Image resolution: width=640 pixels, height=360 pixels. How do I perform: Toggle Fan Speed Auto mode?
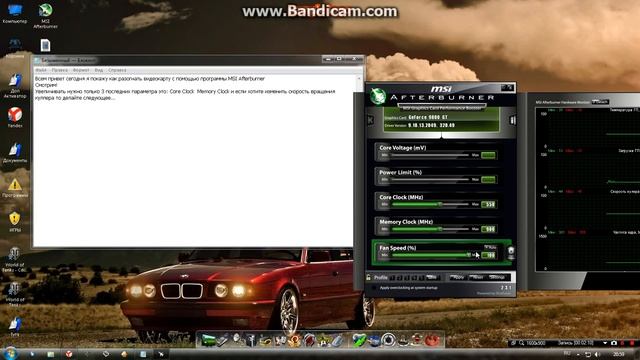coord(490,247)
